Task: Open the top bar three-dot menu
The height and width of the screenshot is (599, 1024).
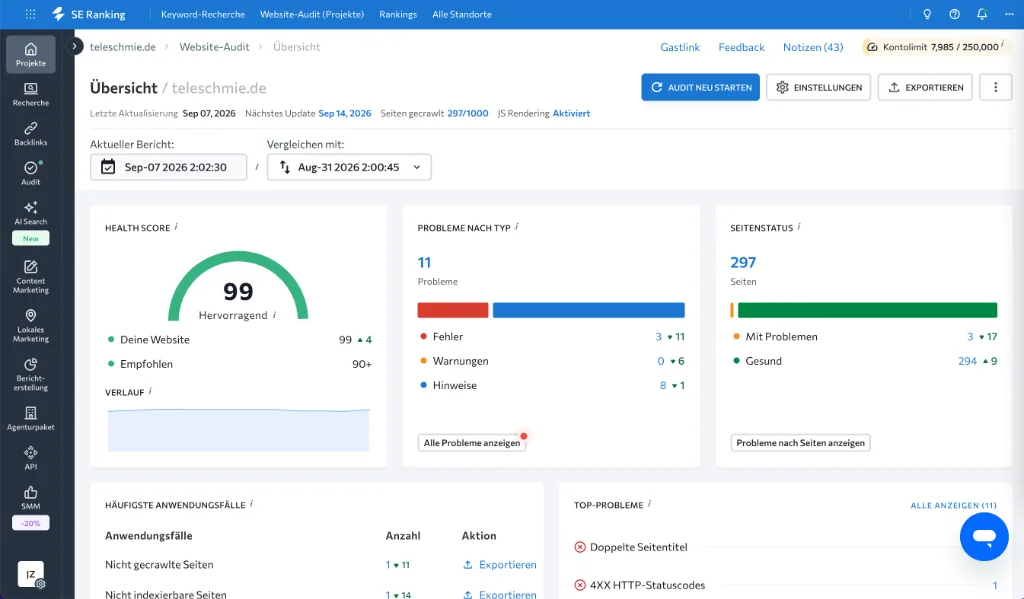Action: click(1009, 14)
